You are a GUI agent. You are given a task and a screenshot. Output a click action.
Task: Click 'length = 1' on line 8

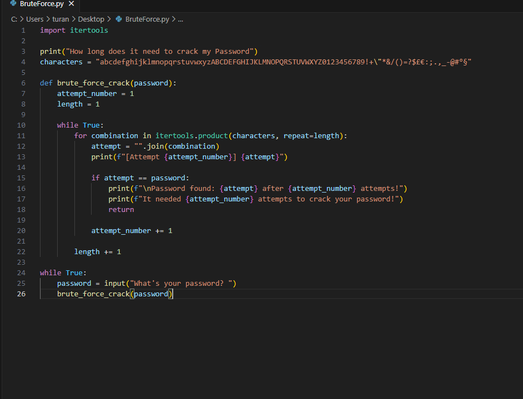tap(78, 104)
